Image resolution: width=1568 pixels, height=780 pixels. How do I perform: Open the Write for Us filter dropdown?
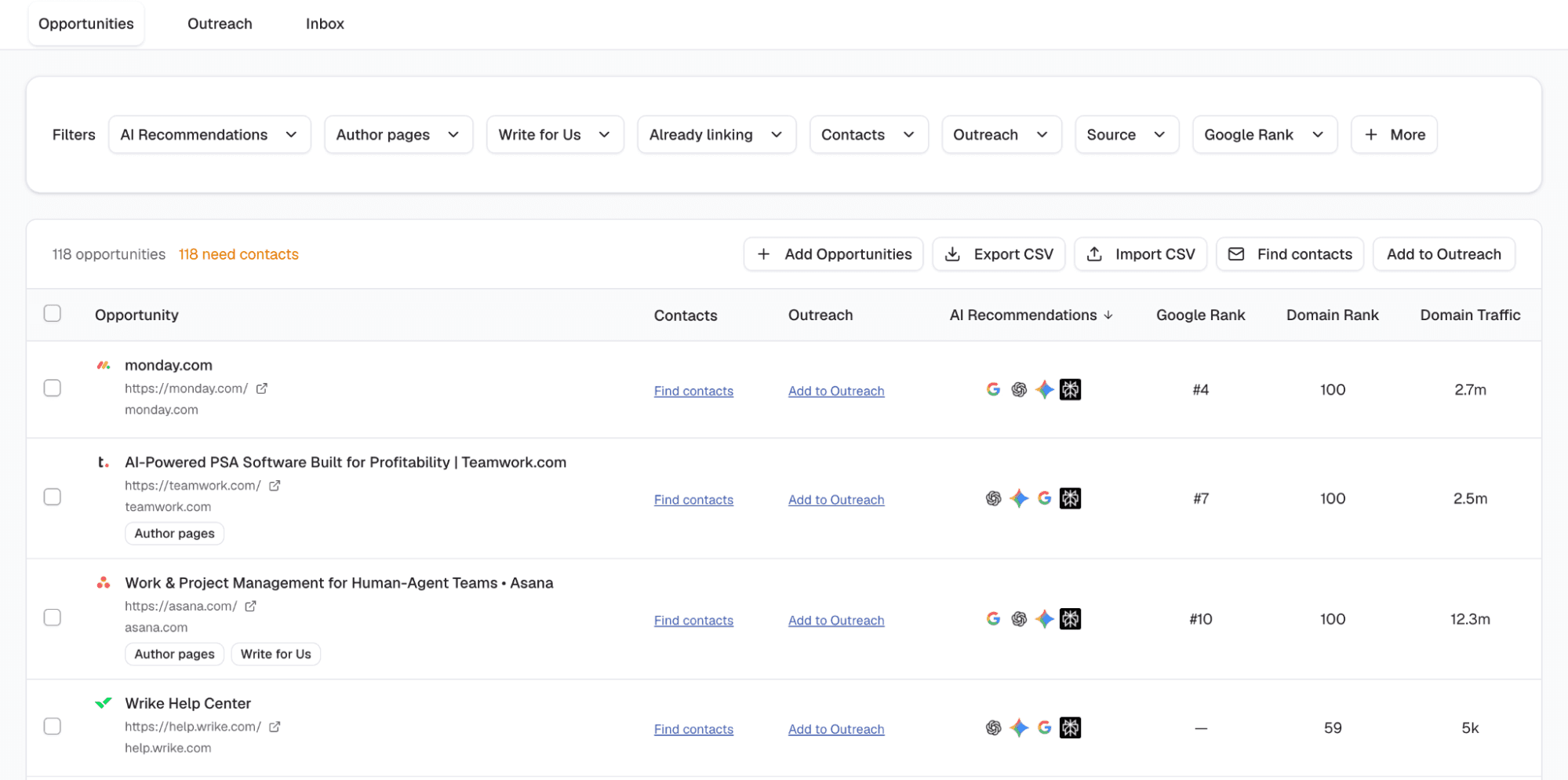(555, 135)
